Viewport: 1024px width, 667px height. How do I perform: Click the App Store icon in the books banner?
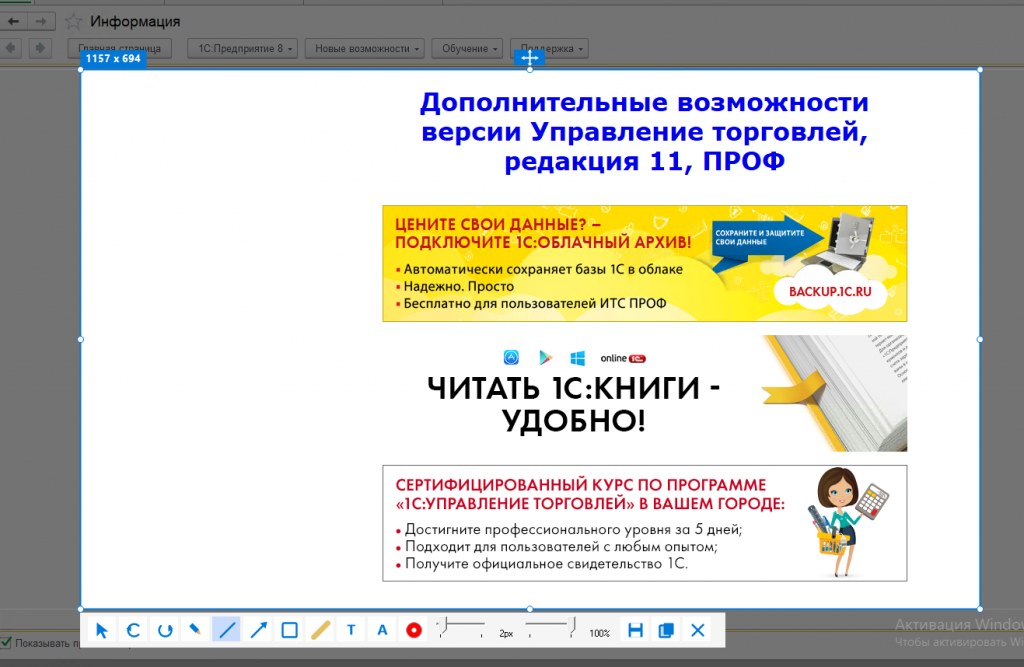click(x=511, y=357)
